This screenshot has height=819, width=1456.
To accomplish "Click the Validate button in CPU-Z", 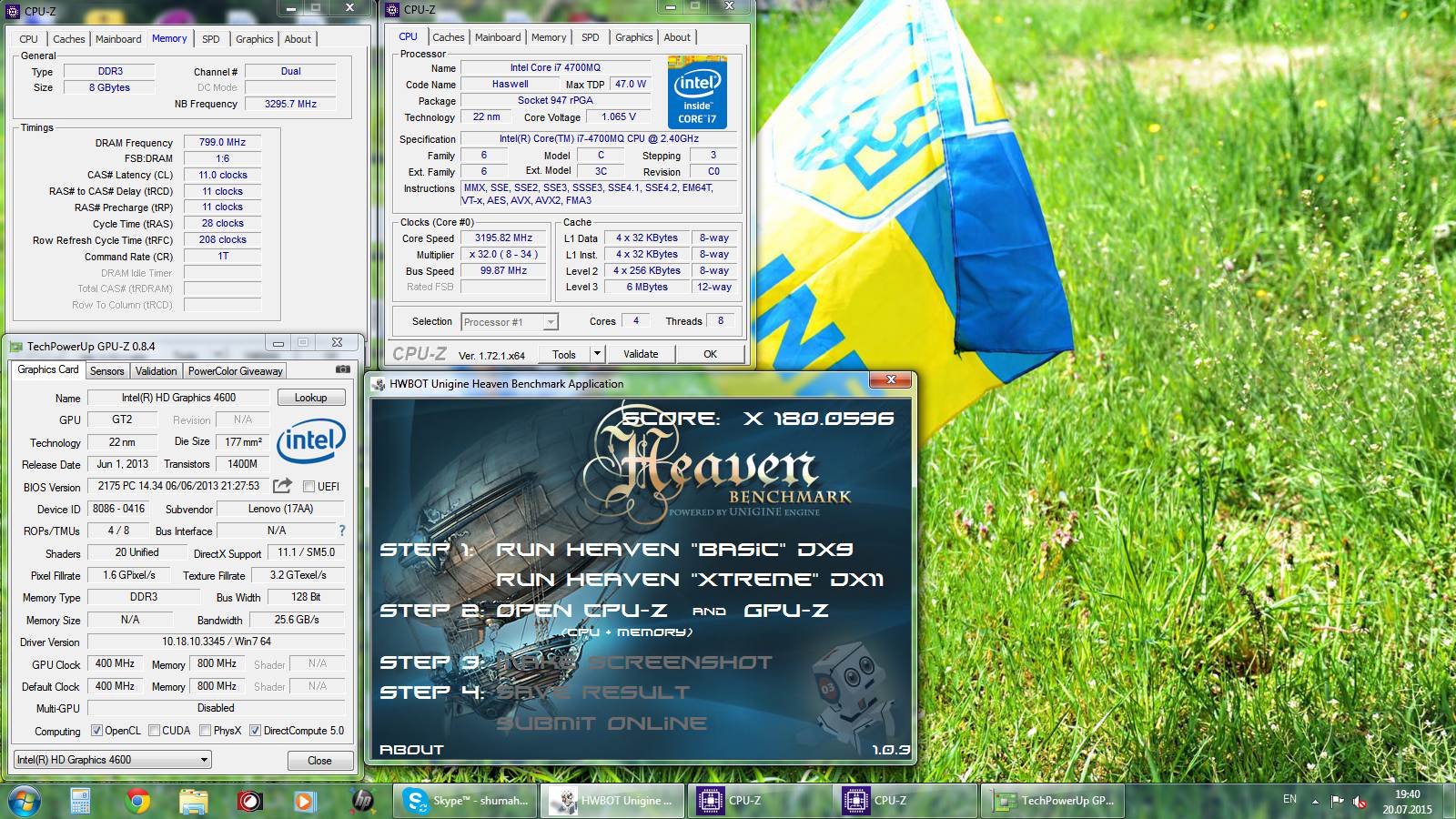I will tap(641, 354).
